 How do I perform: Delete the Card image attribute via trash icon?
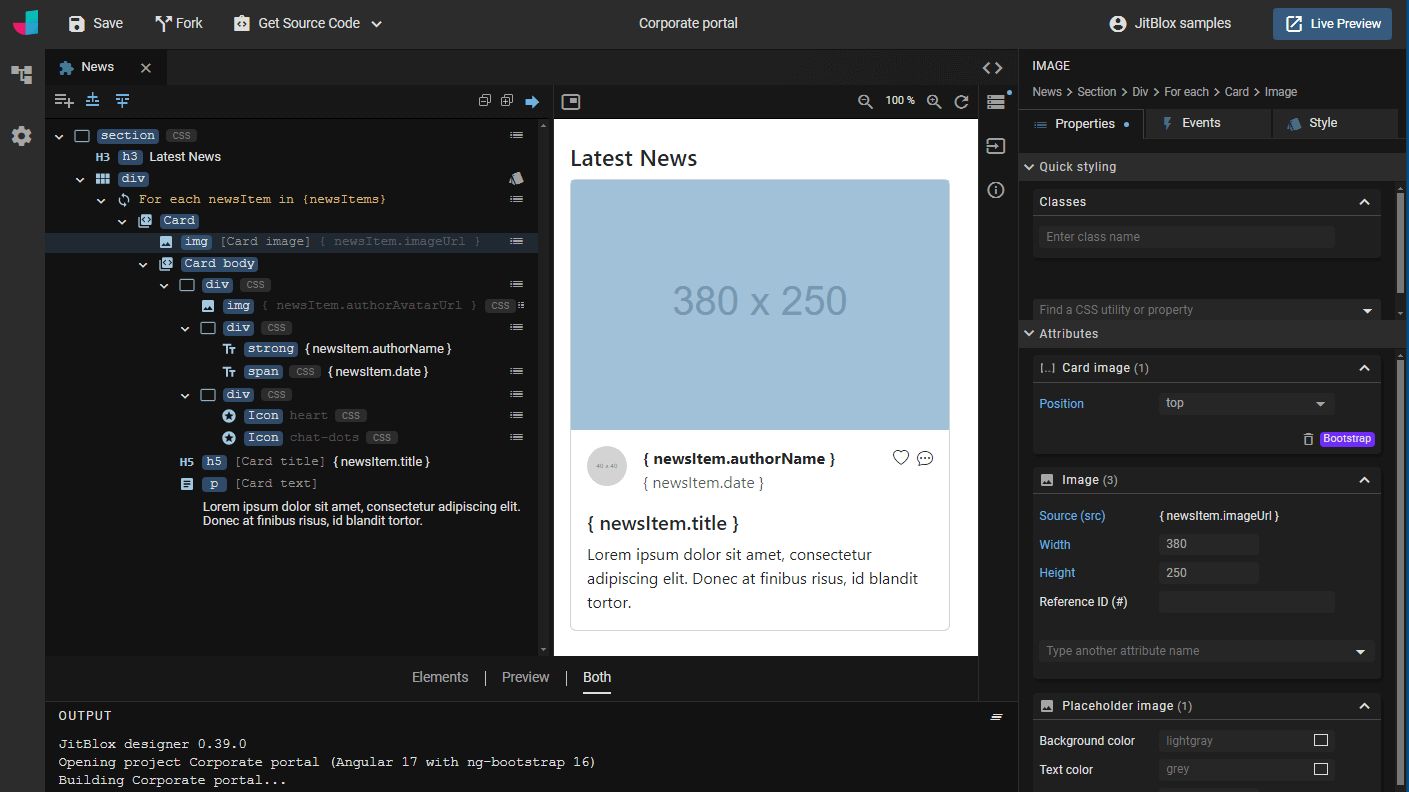(1308, 438)
